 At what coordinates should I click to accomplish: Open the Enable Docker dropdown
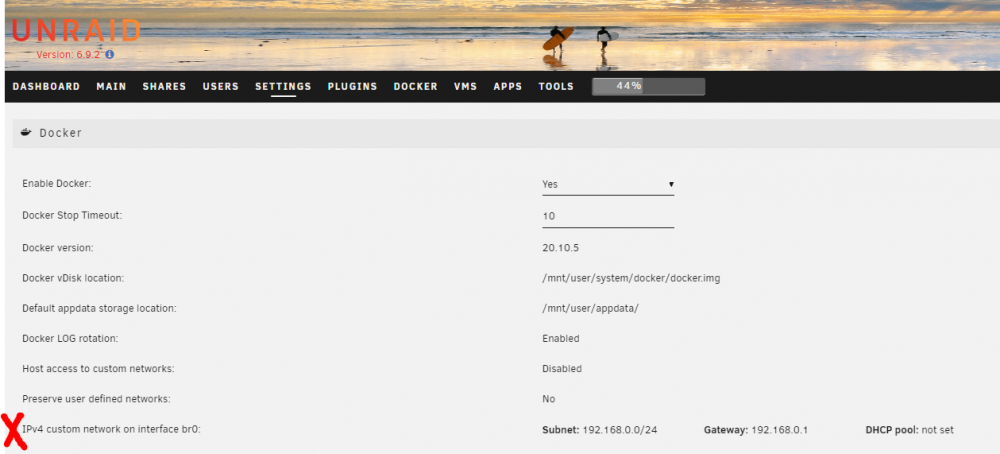point(608,184)
